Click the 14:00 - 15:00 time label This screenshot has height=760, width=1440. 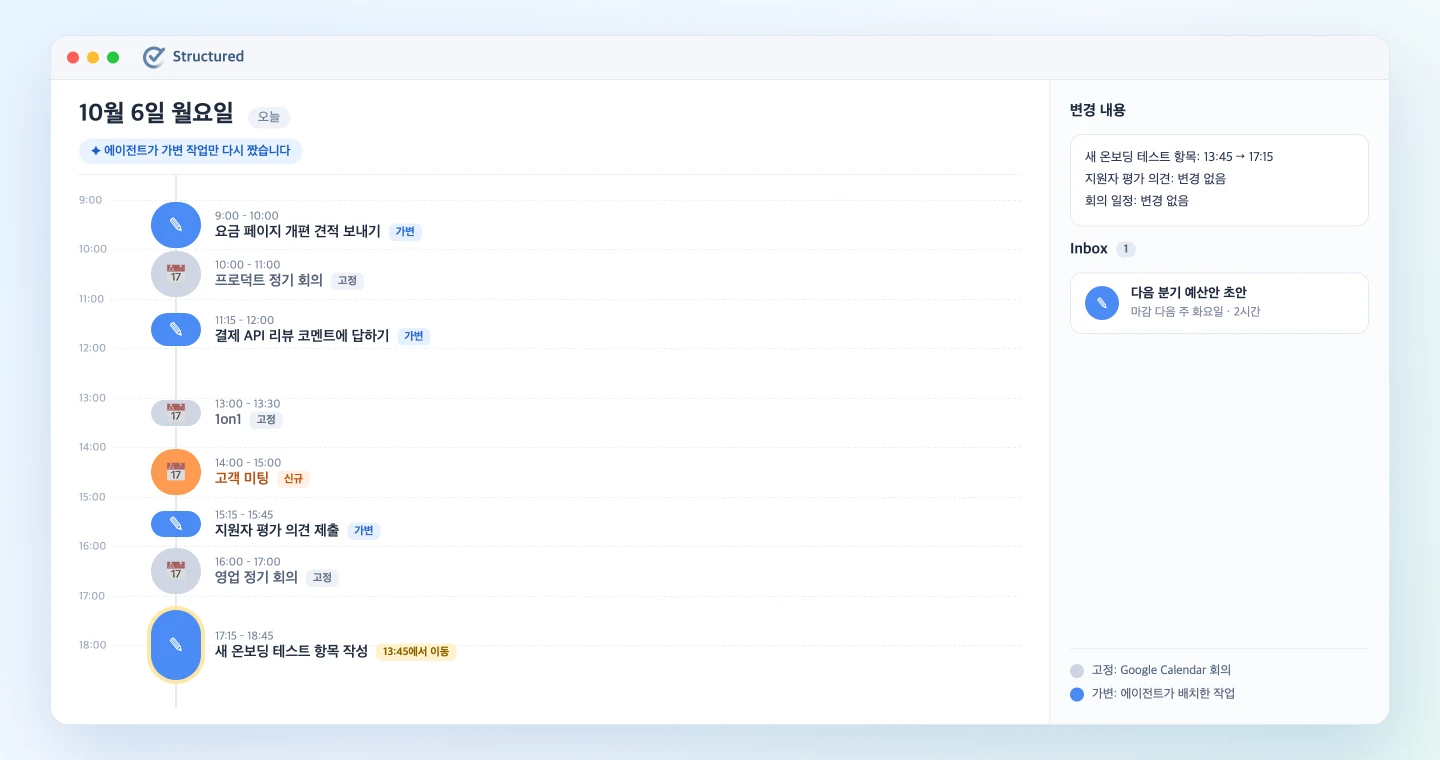click(248, 463)
